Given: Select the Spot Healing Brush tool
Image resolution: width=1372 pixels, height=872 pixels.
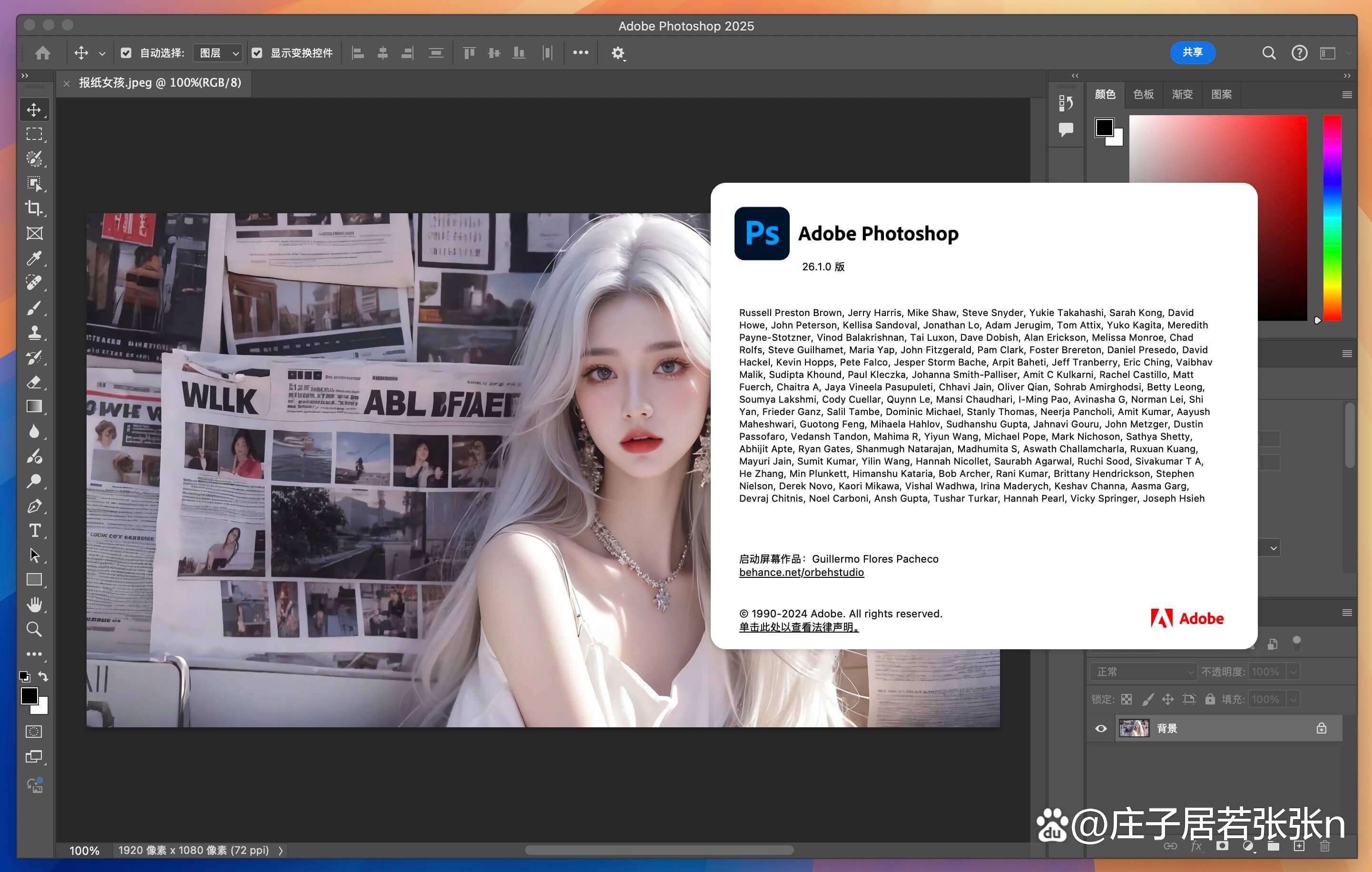Looking at the screenshot, I should [x=34, y=283].
